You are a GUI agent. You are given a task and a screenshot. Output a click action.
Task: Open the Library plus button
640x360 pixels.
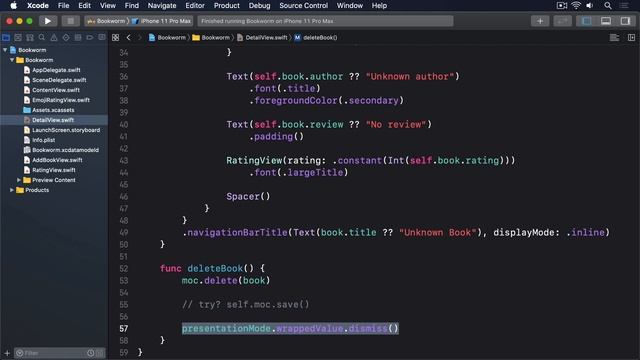click(540, 21)
